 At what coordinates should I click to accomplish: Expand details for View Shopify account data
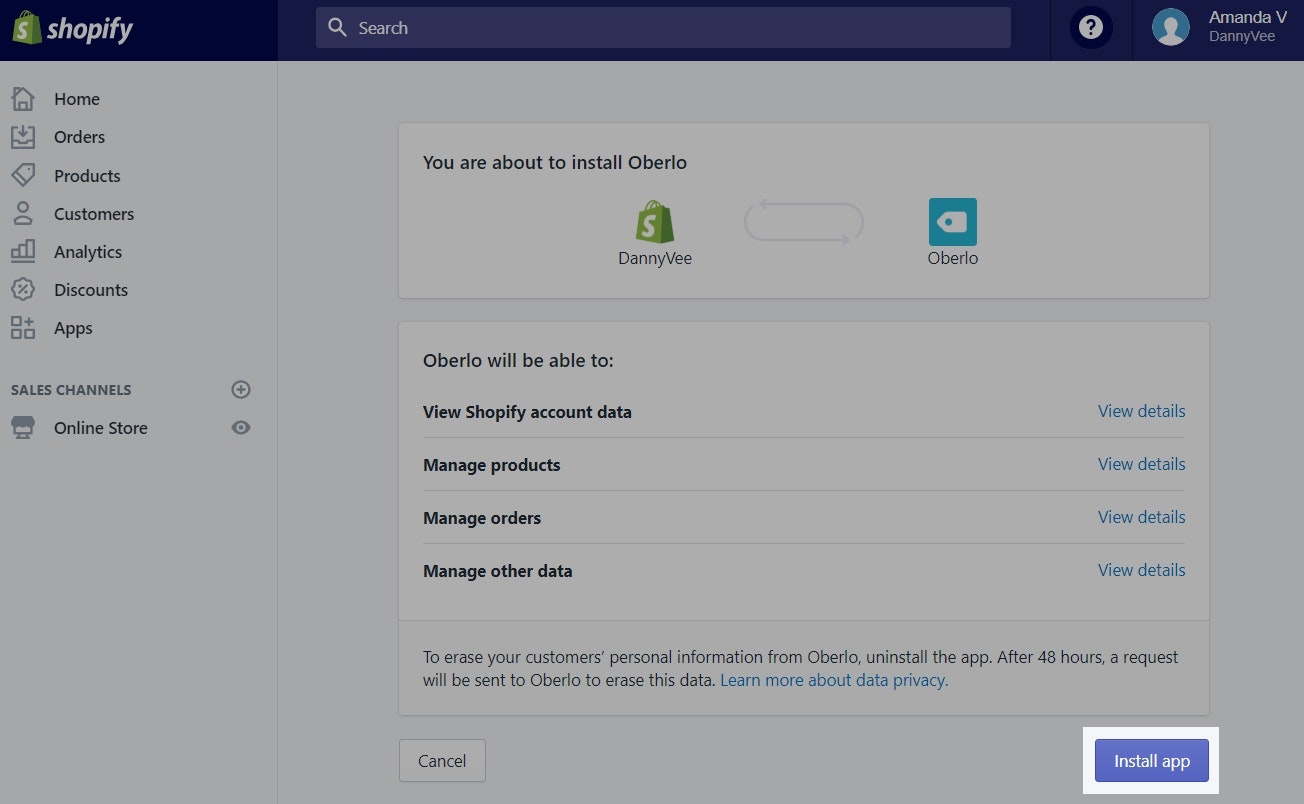coord(1141,411)
